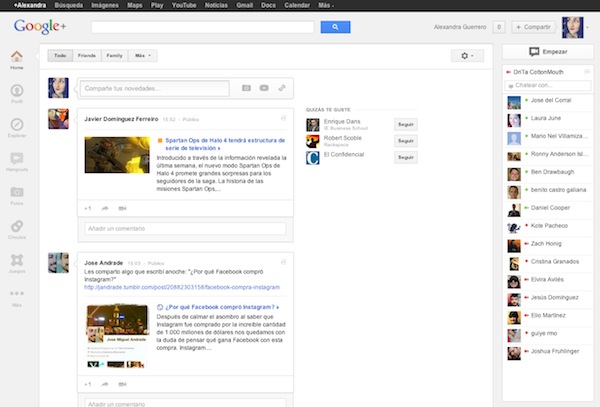Start hangout icon on Javier Dominguez post
Image resolution: width=600 pixels, height=407 pixels.
tap(122, 208)
